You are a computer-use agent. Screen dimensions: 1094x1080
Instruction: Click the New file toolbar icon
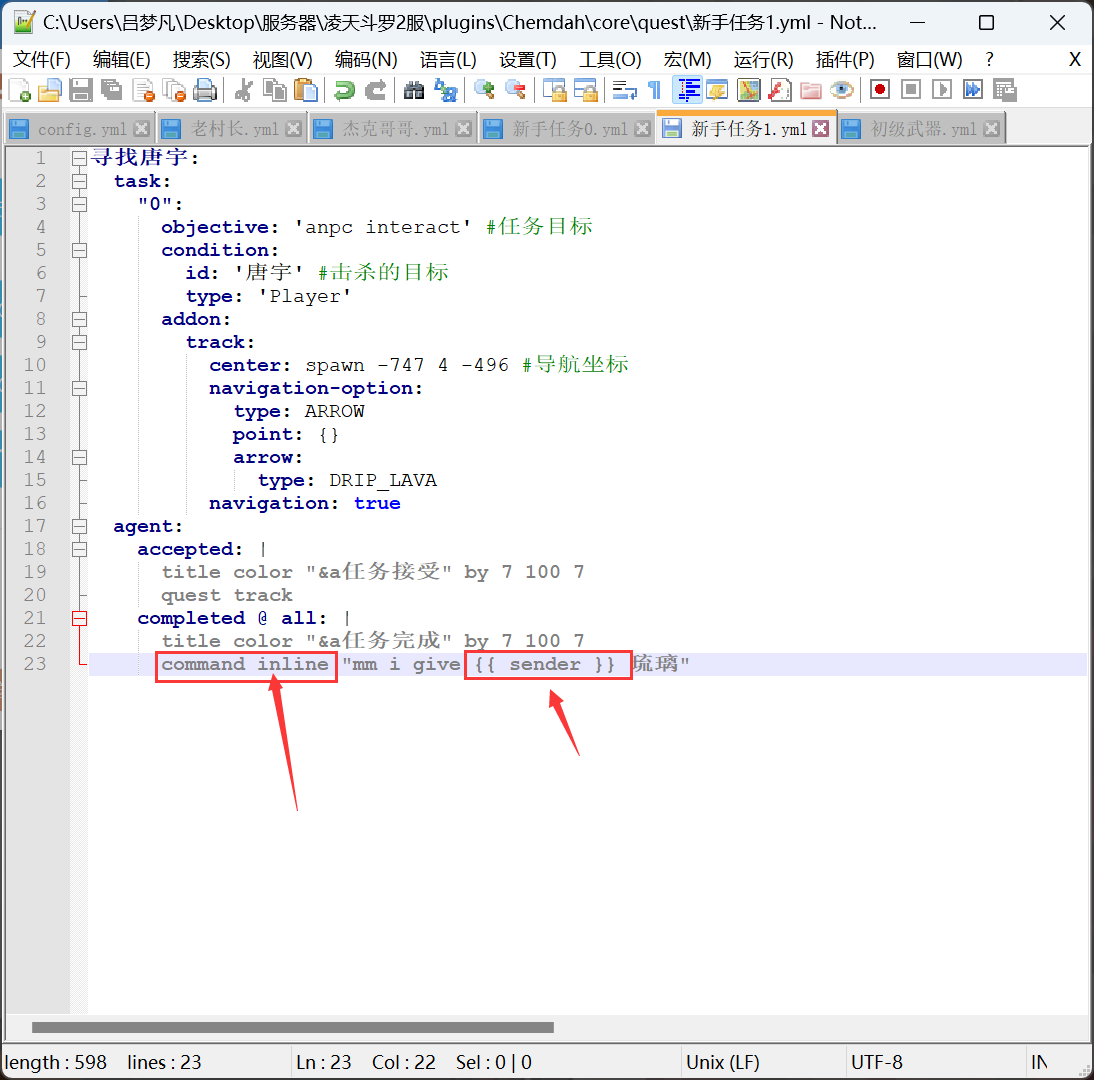[19, 90]
